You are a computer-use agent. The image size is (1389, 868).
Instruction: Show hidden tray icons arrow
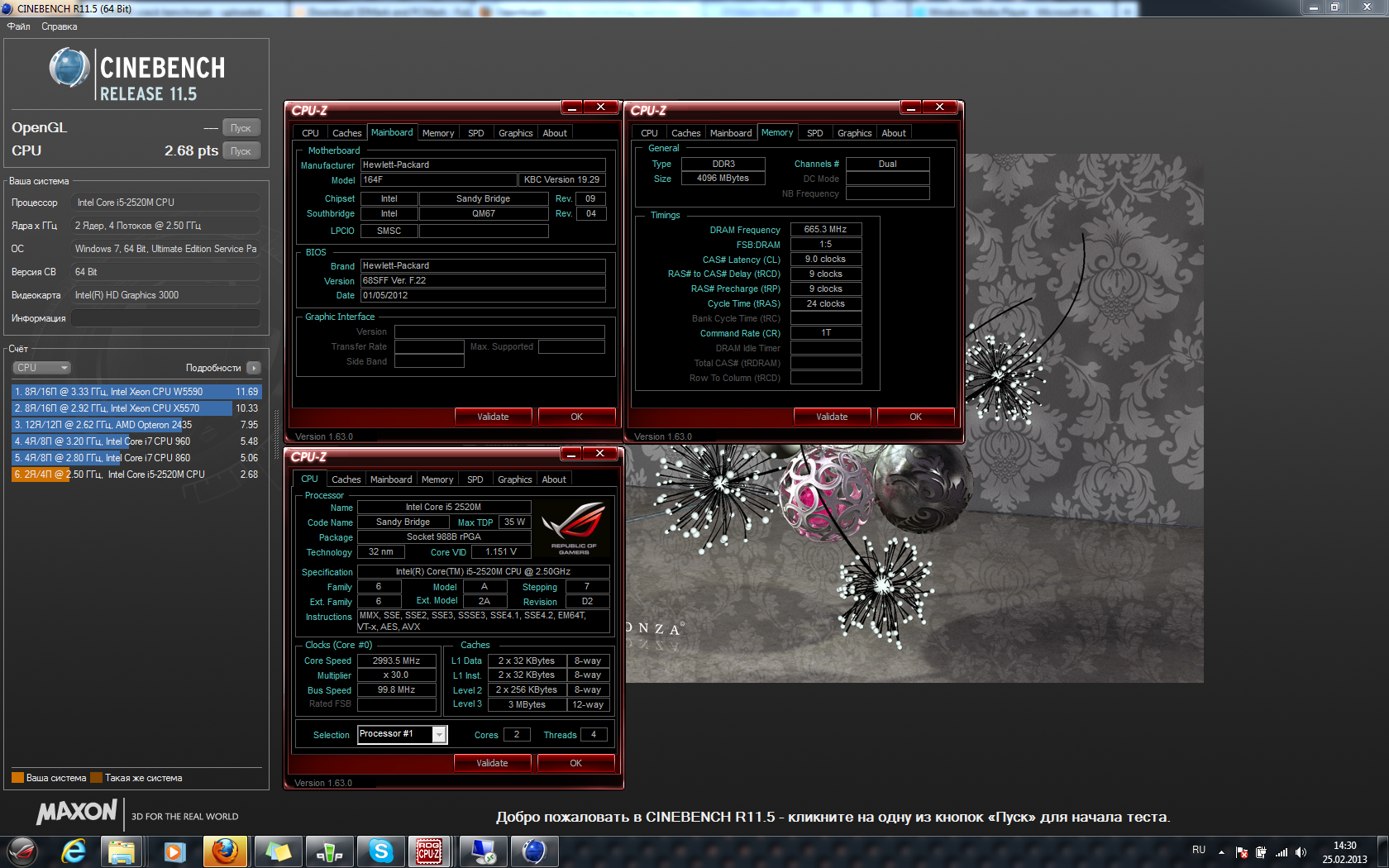point(1221,851)
